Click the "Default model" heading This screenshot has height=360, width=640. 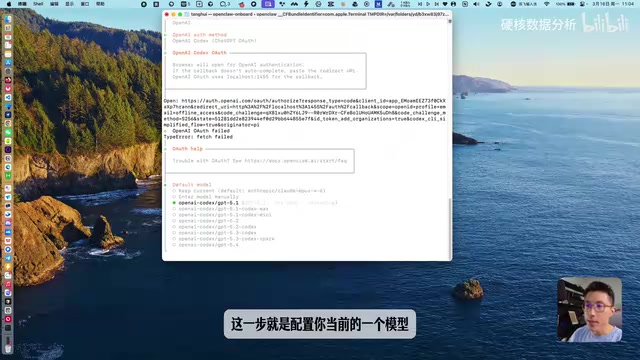192,185
